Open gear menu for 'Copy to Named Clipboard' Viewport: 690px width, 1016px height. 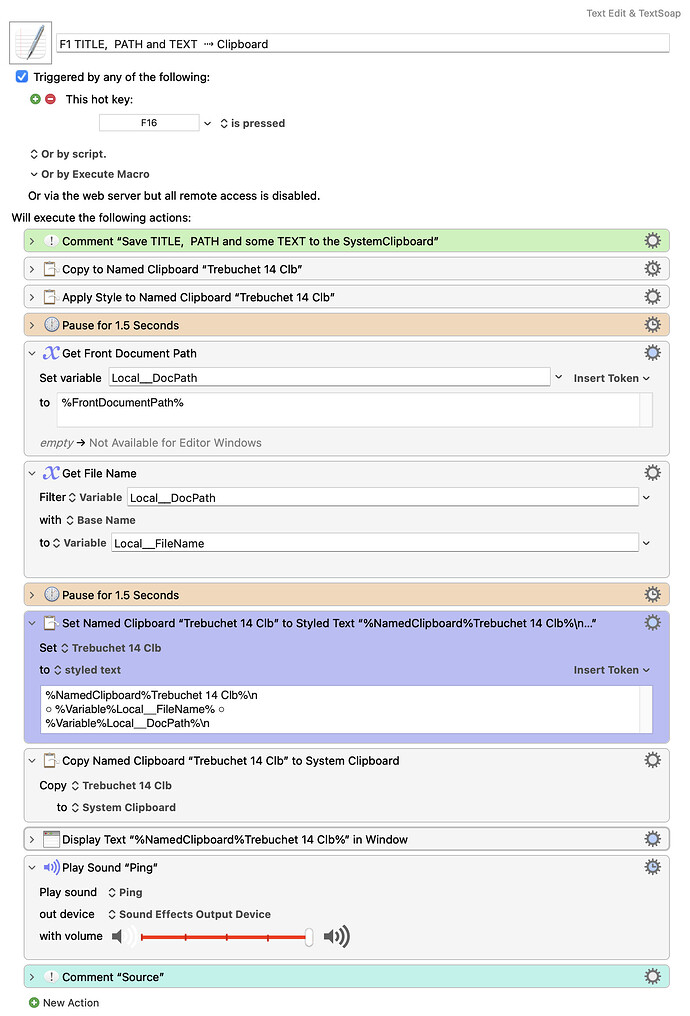click(x=652, y=268)
